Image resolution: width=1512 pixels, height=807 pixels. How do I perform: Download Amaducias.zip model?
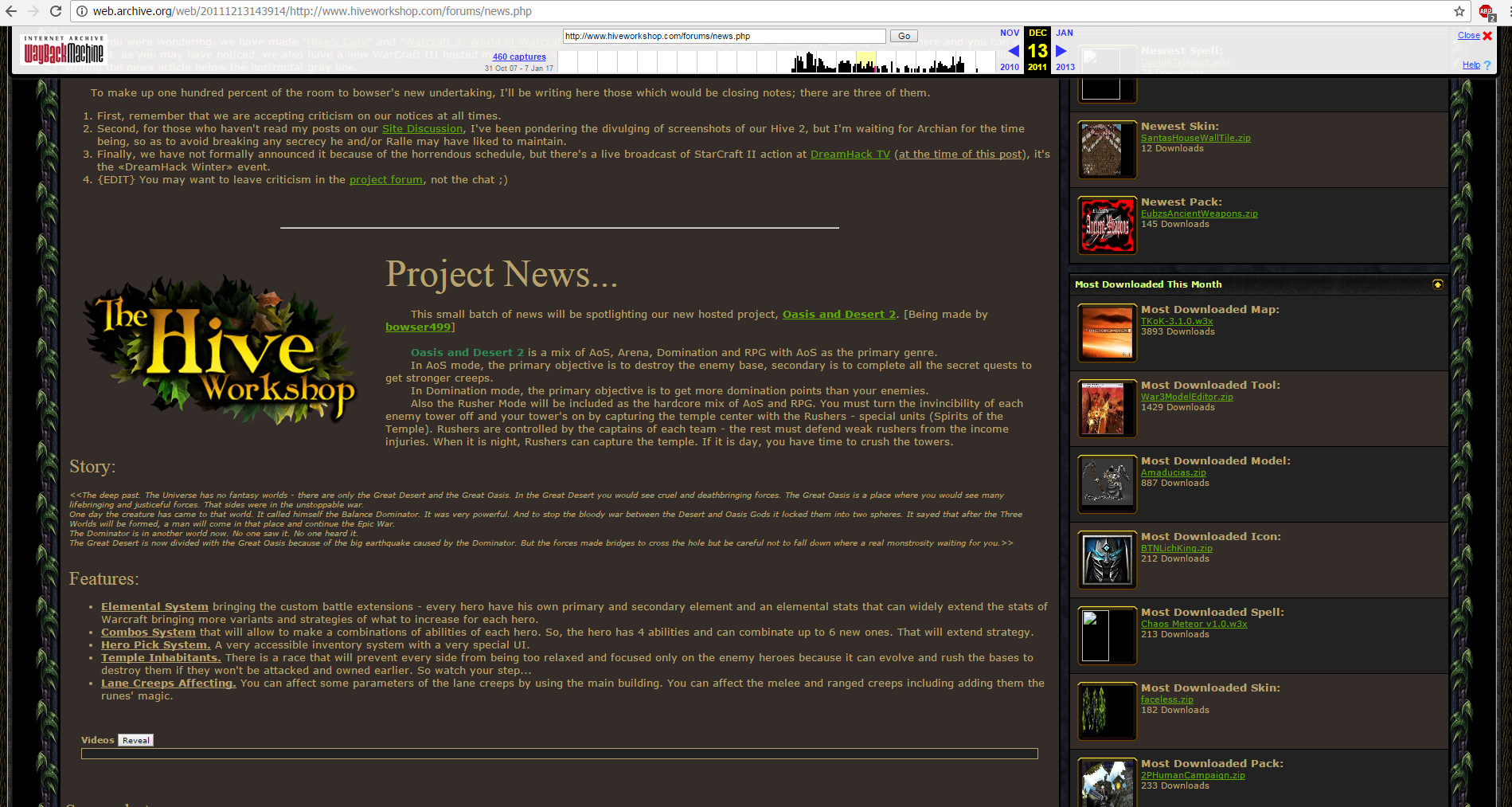(1174, 472)
